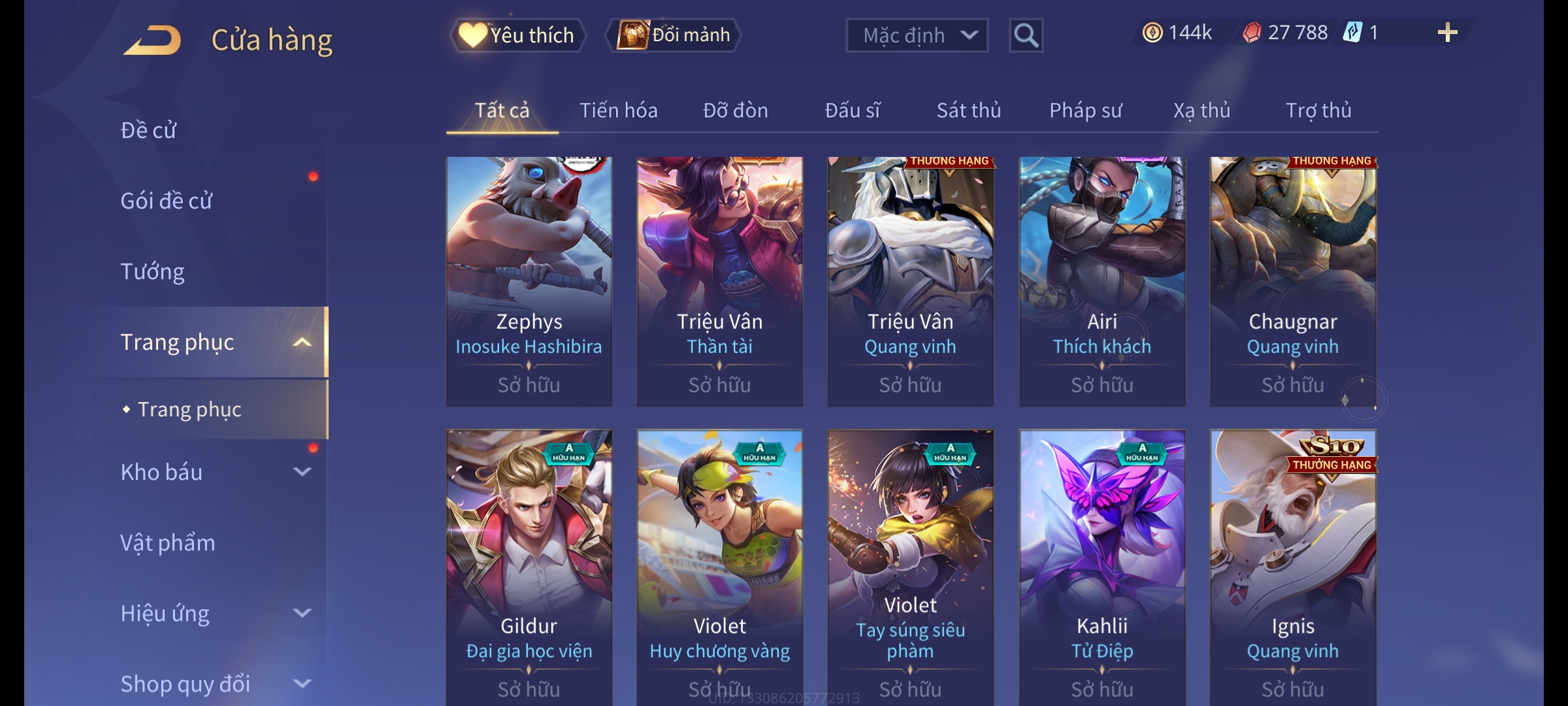
Task: Tap the blue ticket voucher icon
Action: (1352, 33)
